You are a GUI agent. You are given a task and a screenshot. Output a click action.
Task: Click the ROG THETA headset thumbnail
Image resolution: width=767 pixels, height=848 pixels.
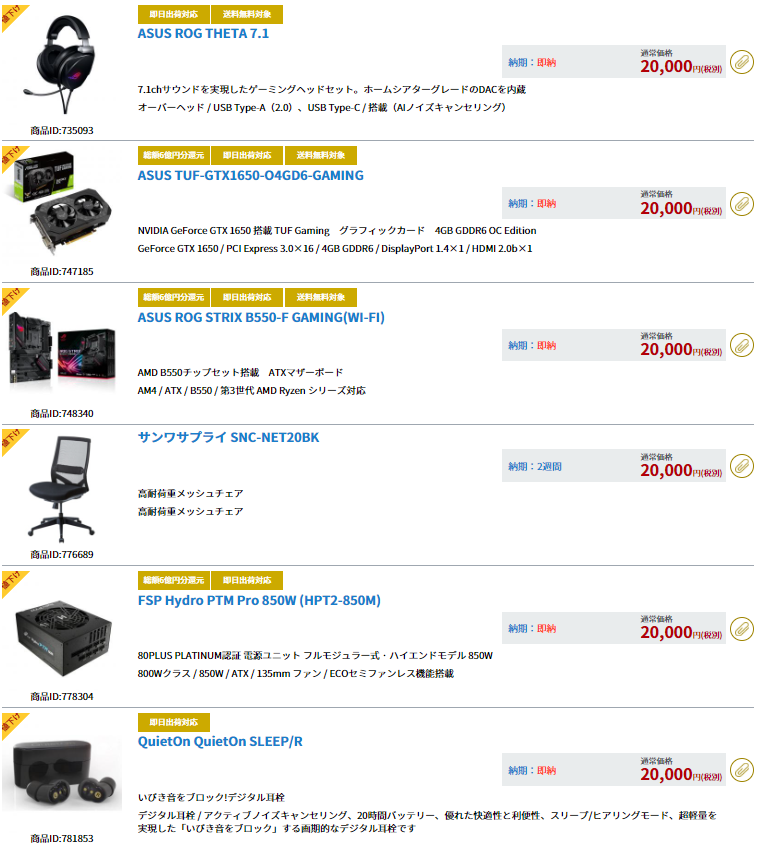(63, 64)
